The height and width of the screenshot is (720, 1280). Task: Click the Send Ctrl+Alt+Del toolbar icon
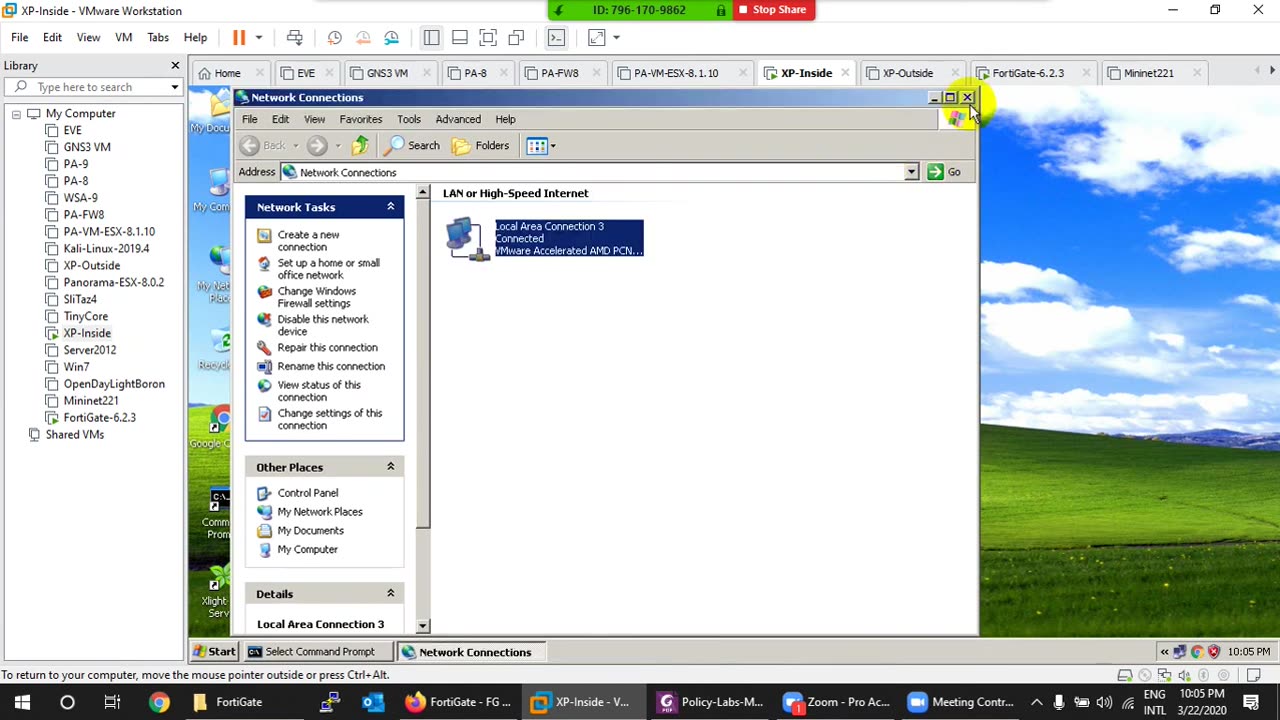click(x=295, y=37)
